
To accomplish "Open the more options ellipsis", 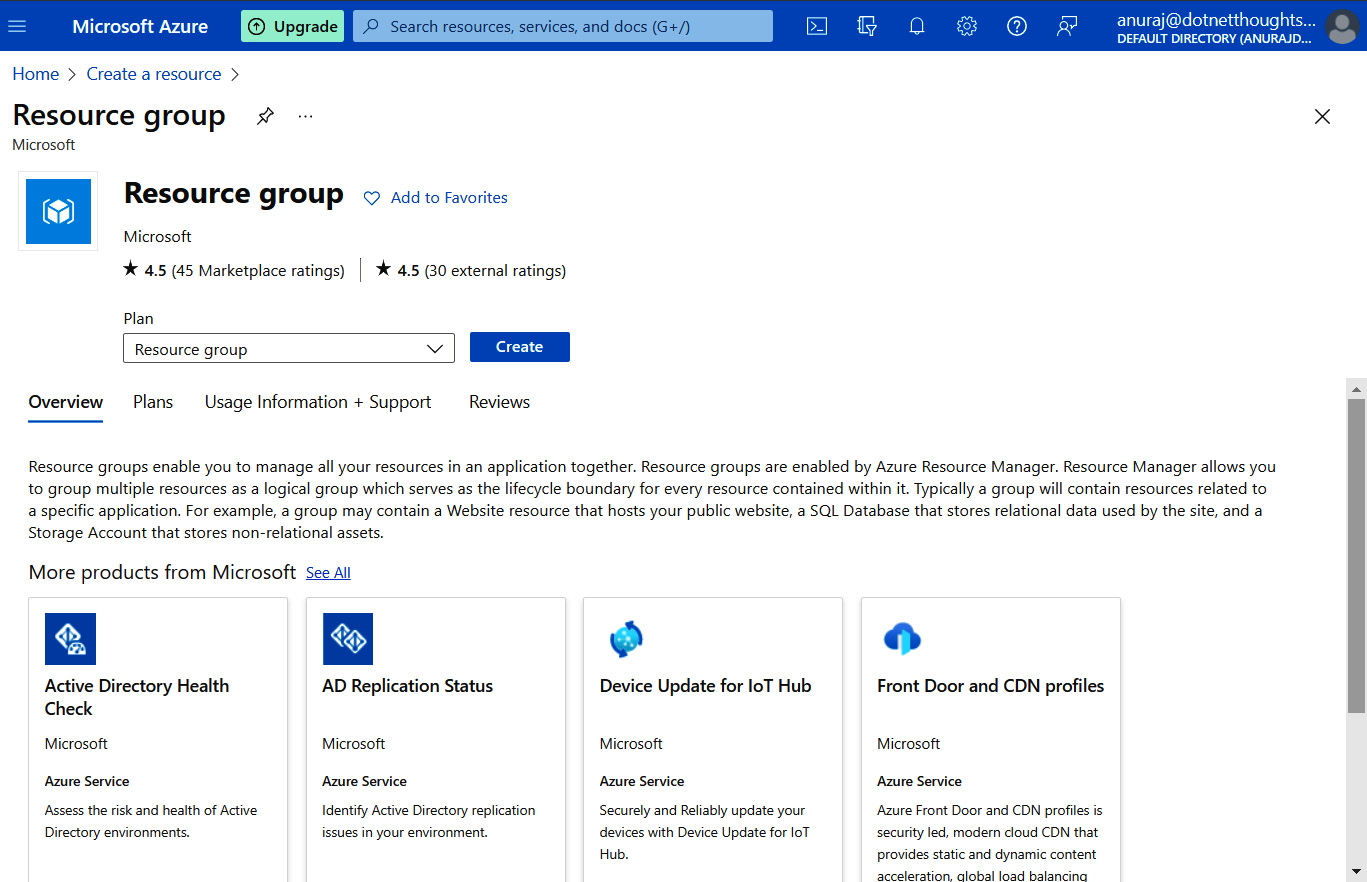I will tap(306, 116).
